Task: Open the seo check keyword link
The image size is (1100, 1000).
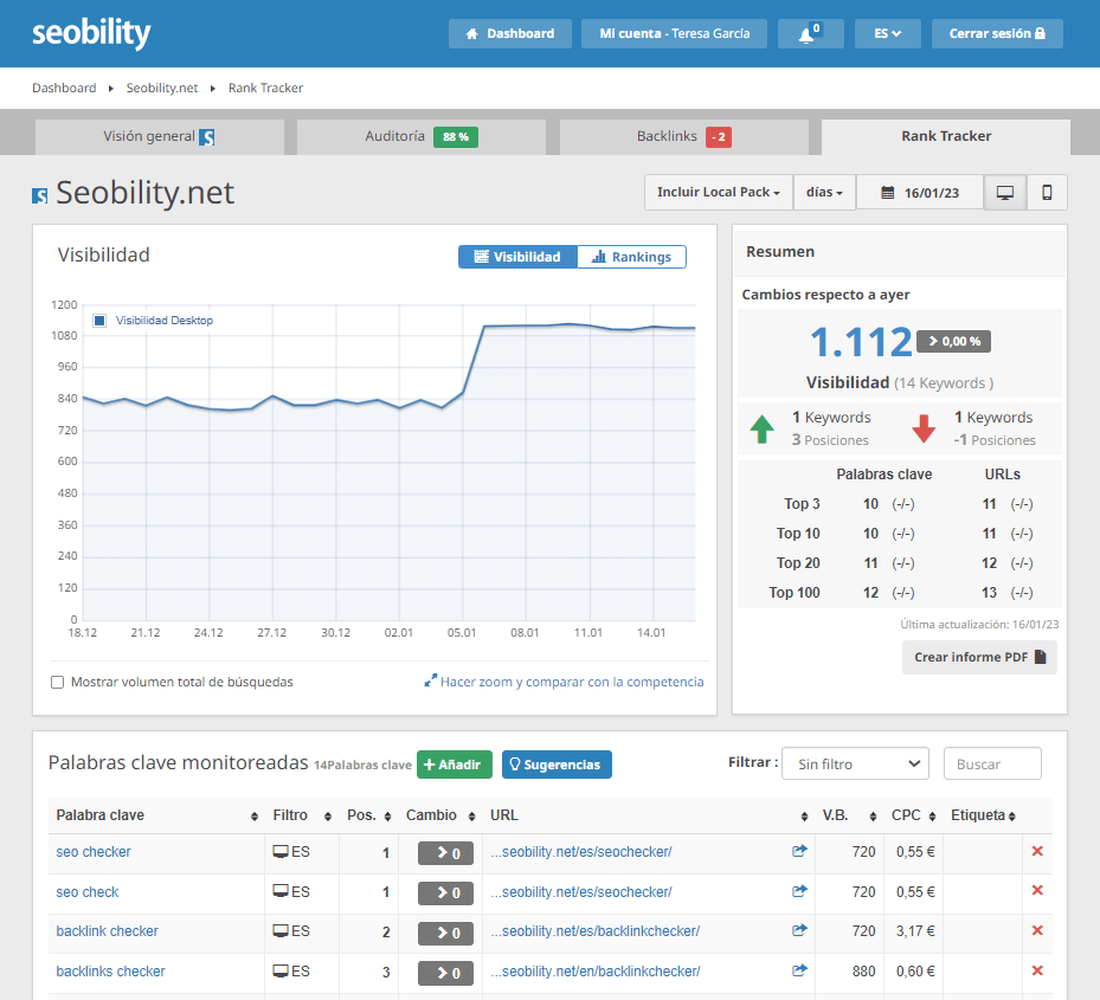Action: 88,892
